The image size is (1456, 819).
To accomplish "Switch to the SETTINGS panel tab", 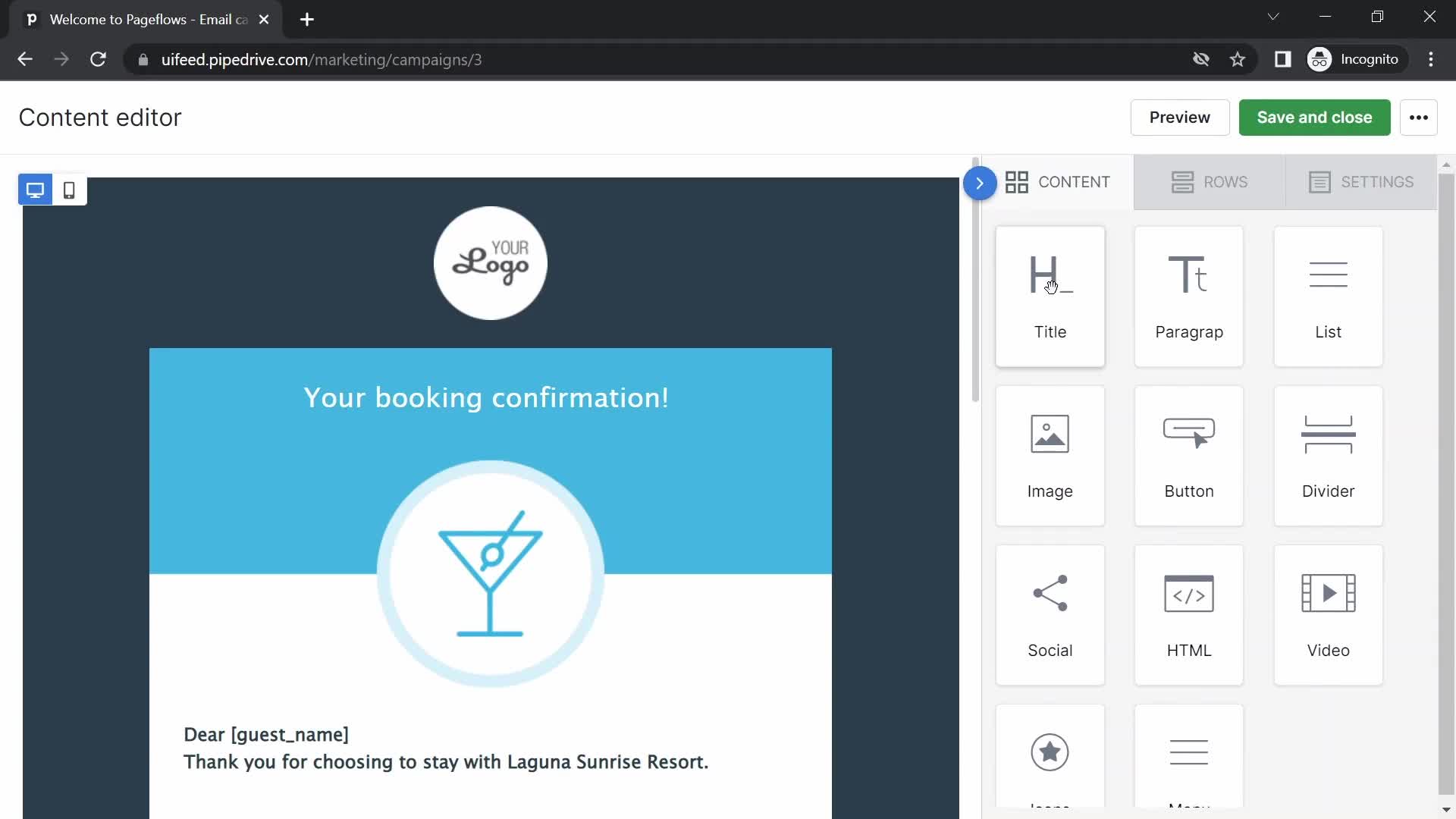I will point(1362,182).
